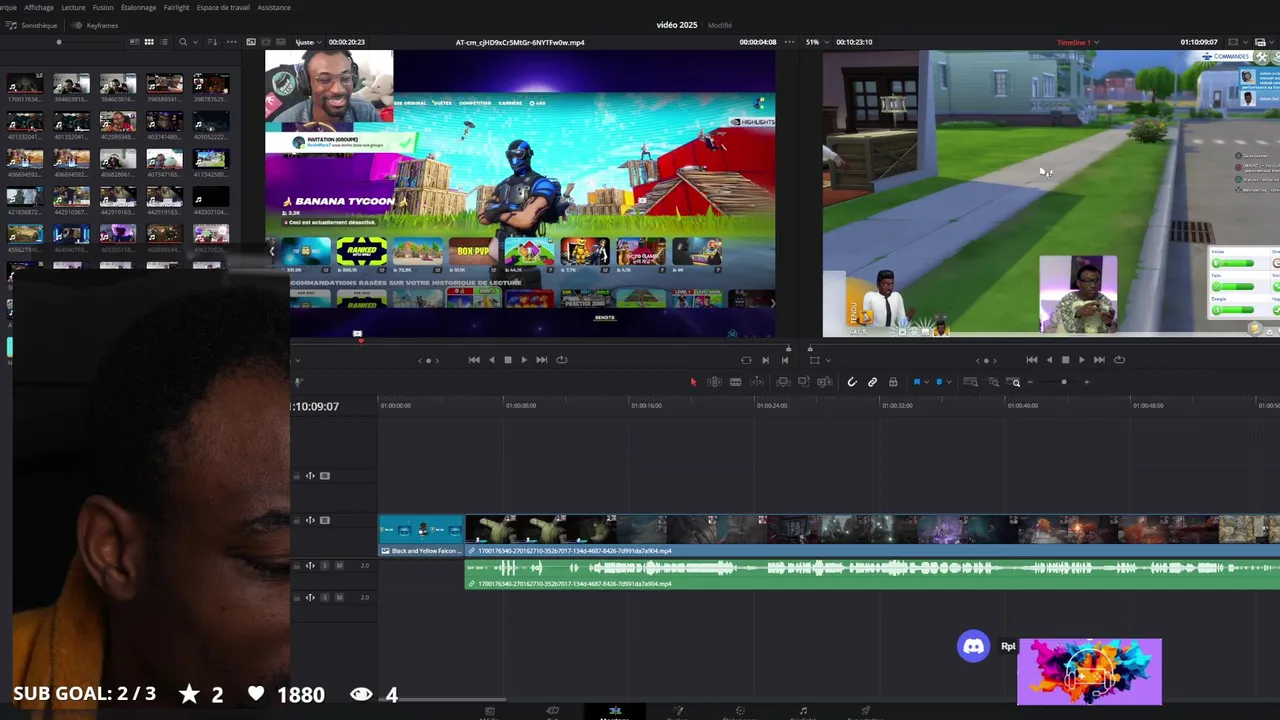The height and width of the screenshot is (720, 1280).
Task: Open the Espace de travail menu
Action: [x=223, y=7]
